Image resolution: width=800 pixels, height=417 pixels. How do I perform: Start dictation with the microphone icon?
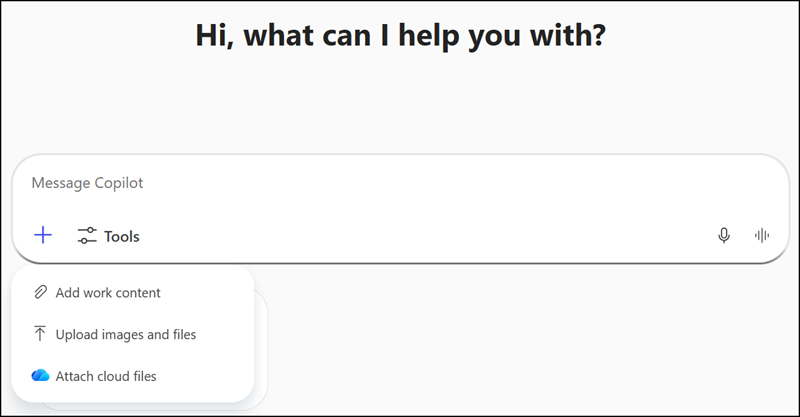point(724,236)
